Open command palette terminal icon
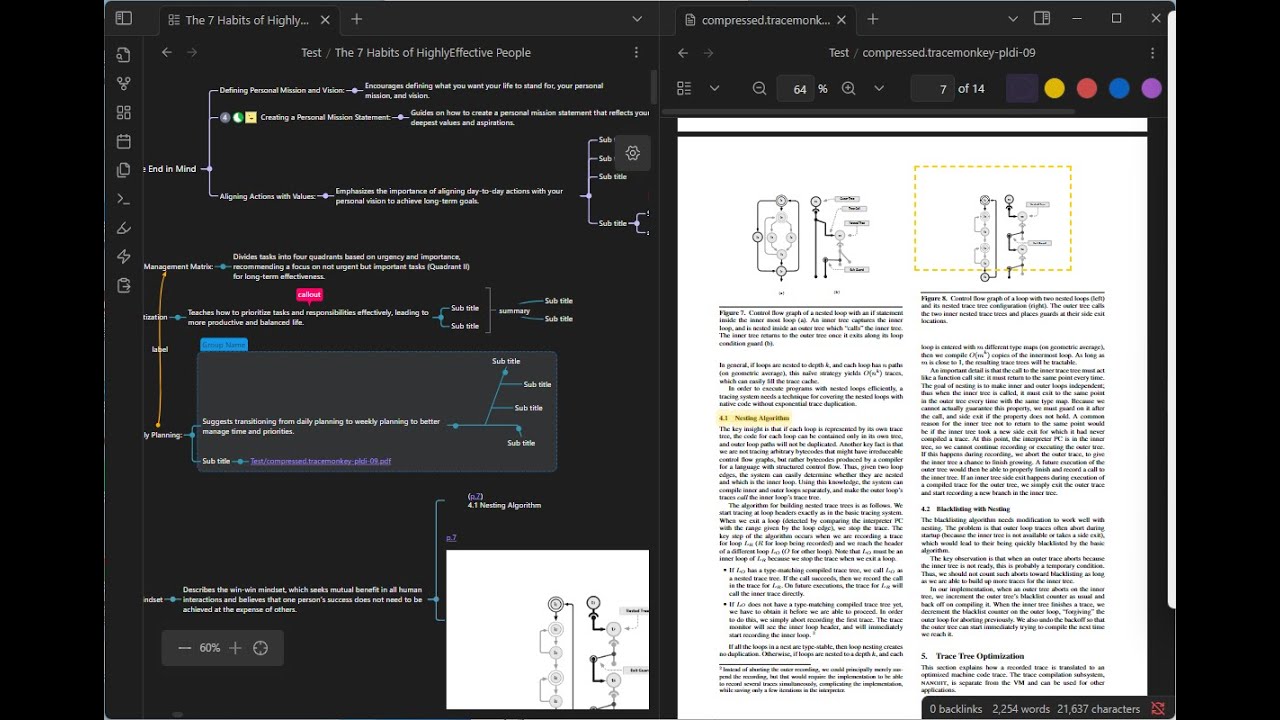This screenshot has width=1280, height=720. pyautogui.click(x=124, y=199)
